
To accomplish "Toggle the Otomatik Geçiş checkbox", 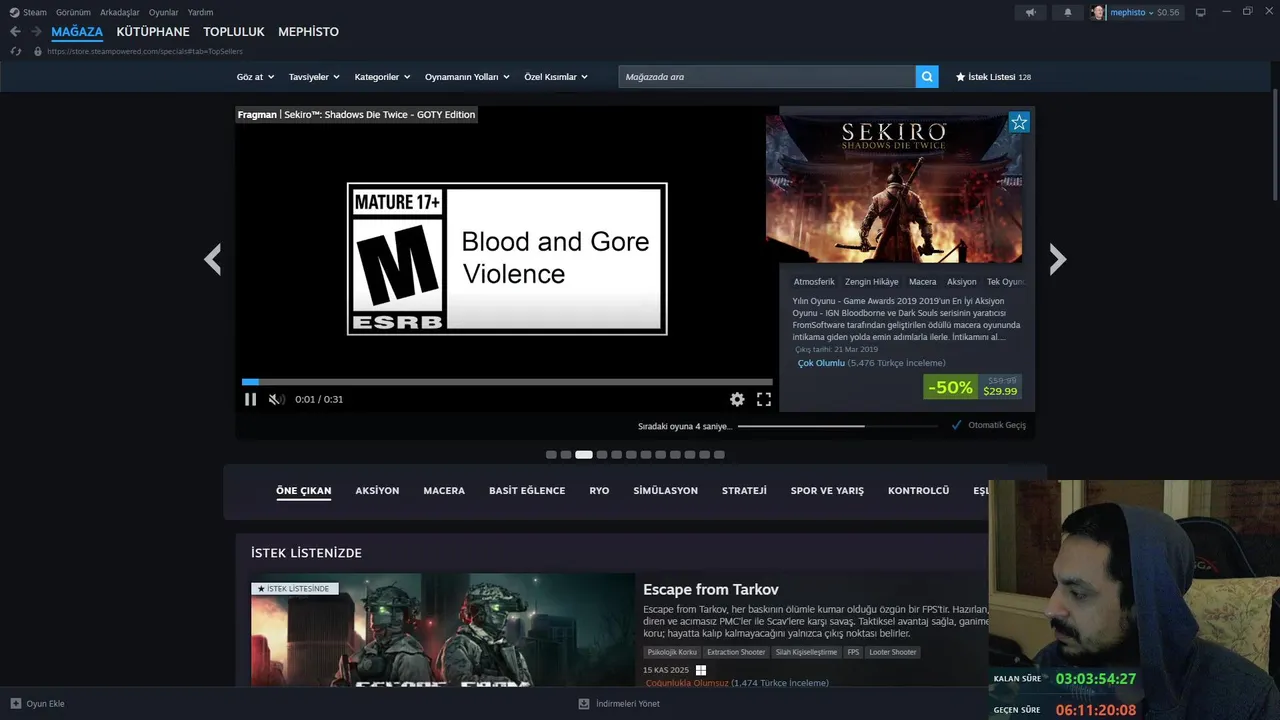I will click(x=957, y=425).
